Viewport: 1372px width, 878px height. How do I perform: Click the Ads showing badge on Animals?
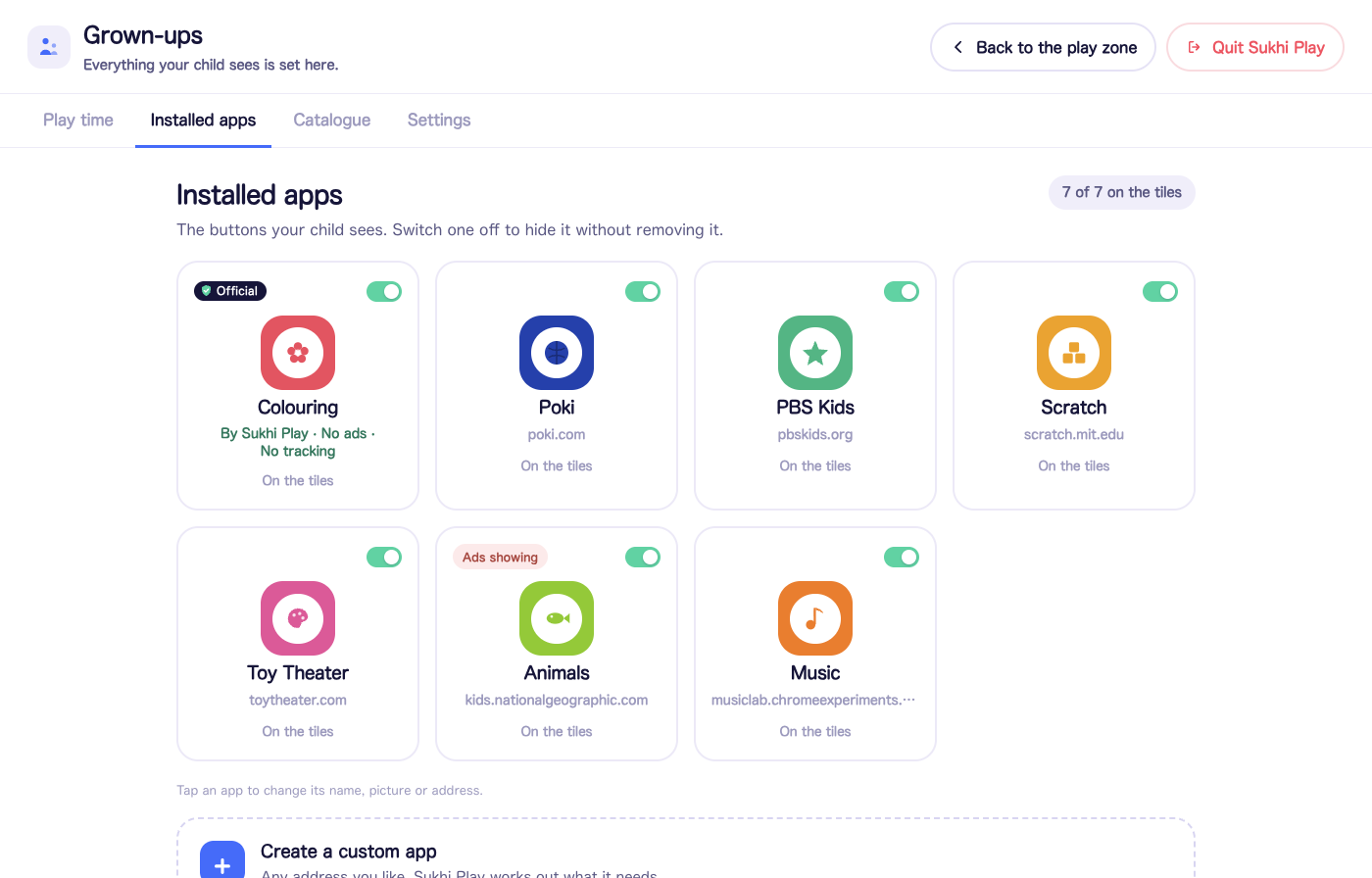tap(500, 557)
